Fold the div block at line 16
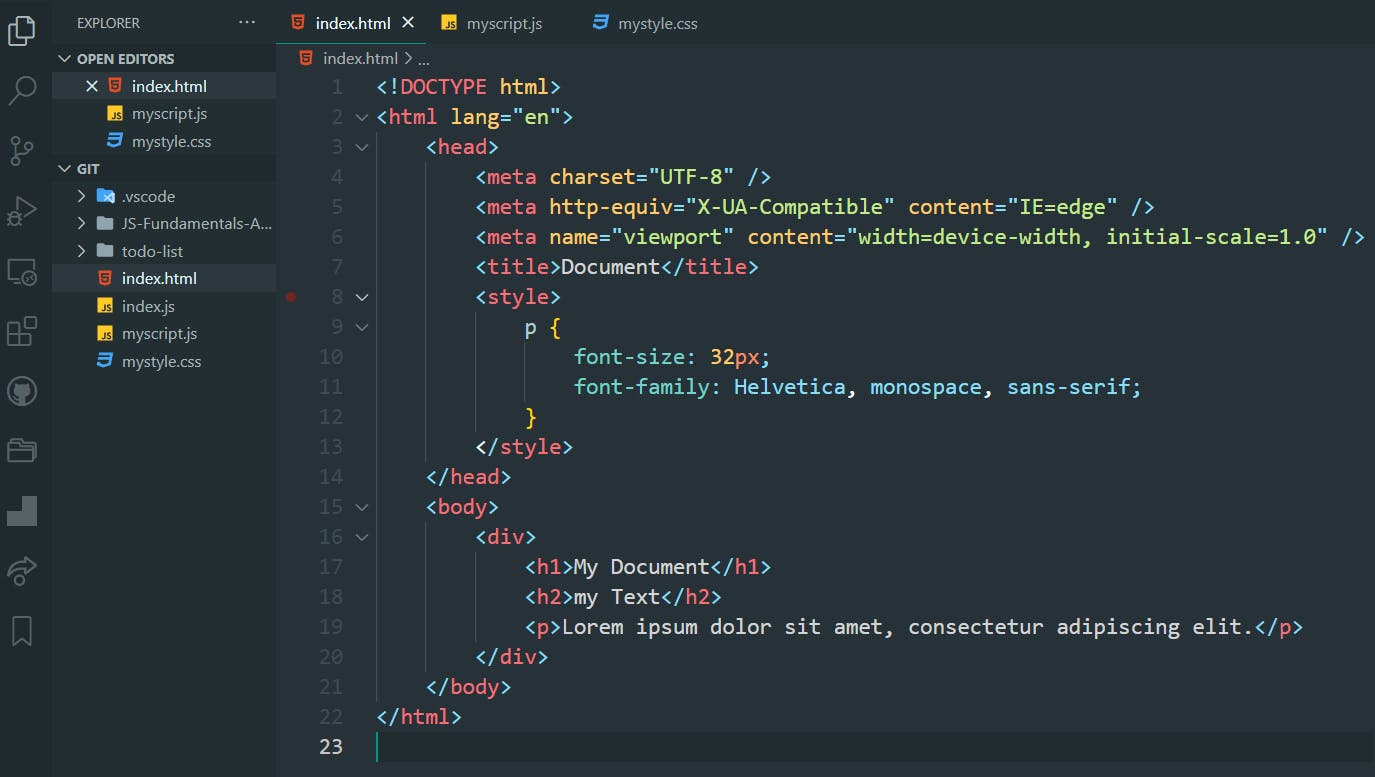The image size is (1375, 777). pyautogui.click(x=362, y=537)
